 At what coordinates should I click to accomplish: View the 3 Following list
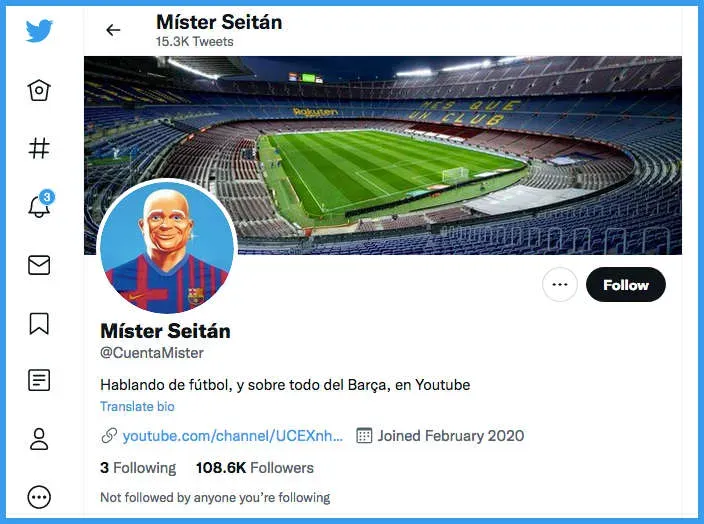click(x=138, y=468)
